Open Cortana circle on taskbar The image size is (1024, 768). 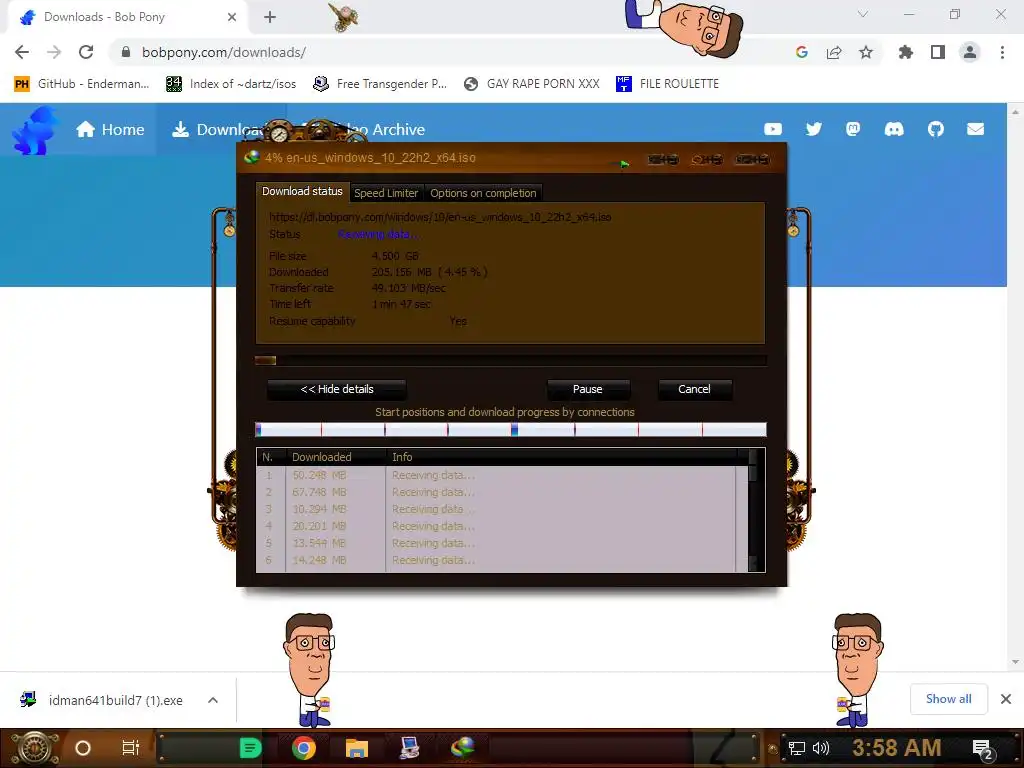click(83, 748)
